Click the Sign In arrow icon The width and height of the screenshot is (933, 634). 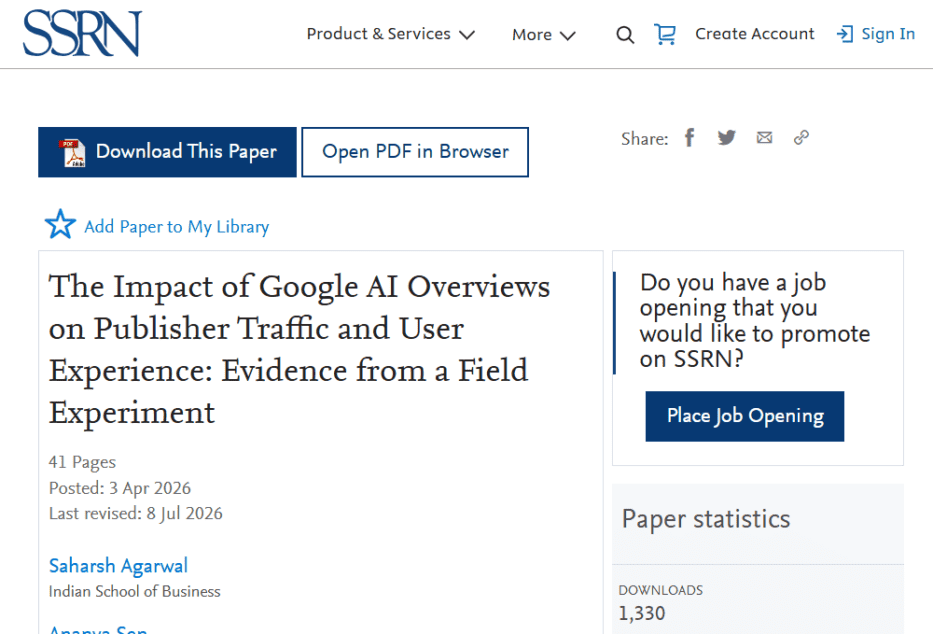tap(845, 34)
